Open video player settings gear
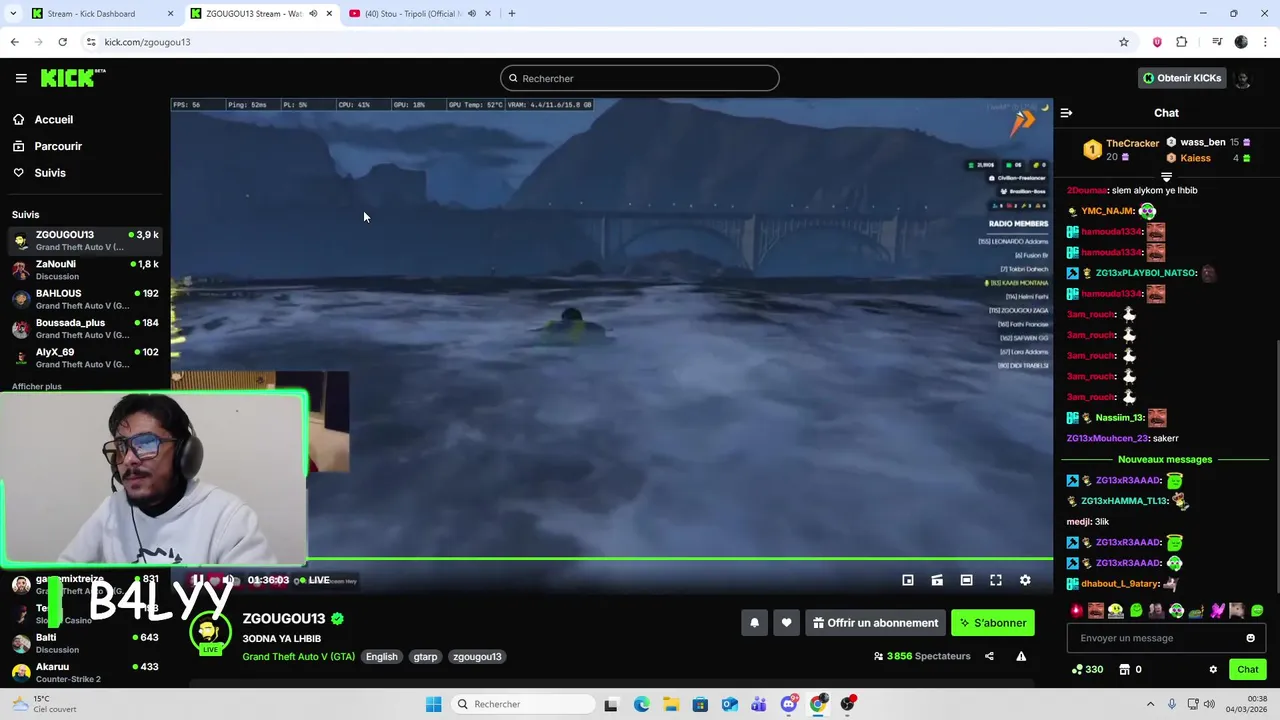 click(x=1025, y=580)
